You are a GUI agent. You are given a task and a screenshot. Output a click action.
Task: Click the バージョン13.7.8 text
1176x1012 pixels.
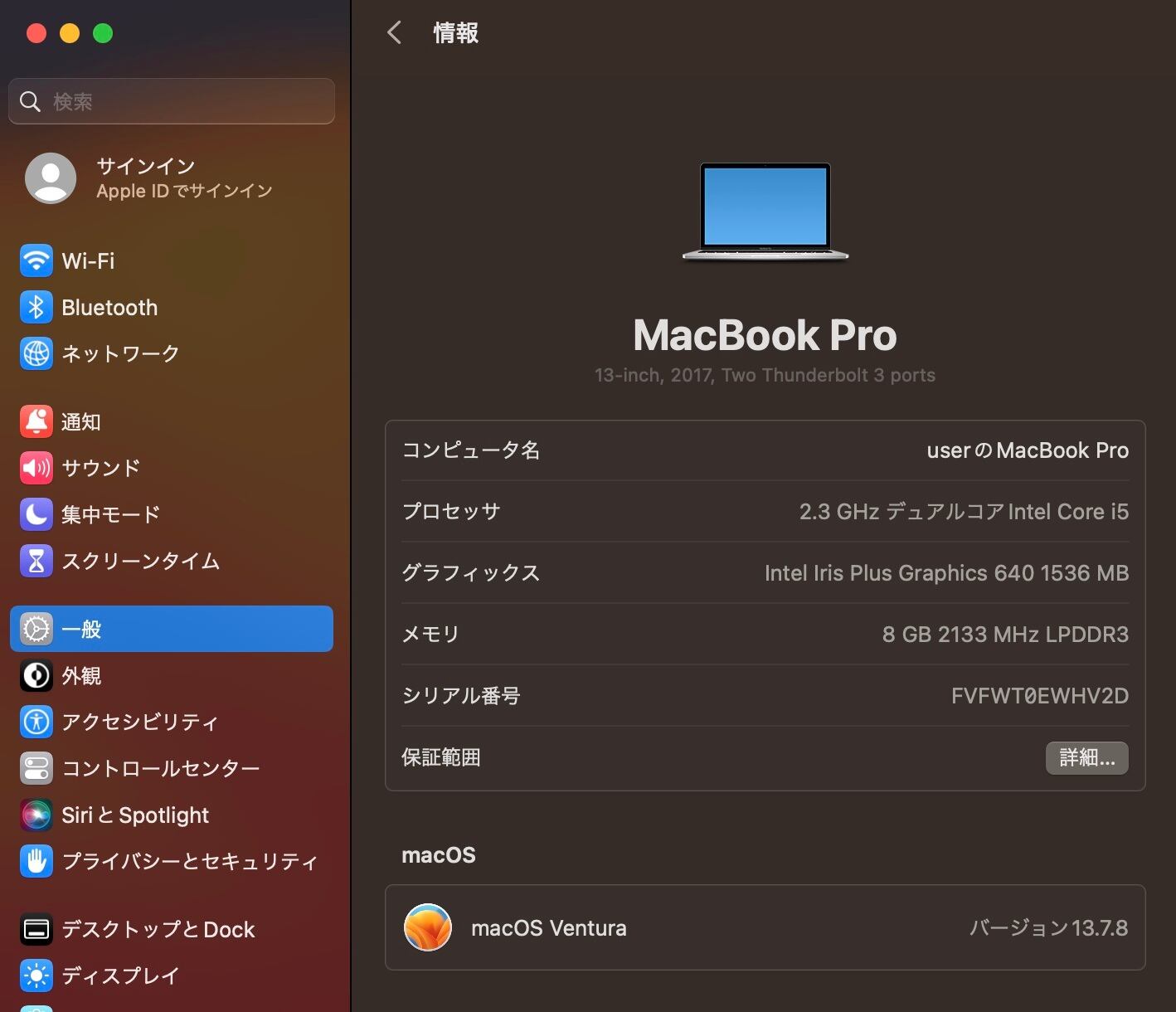tap(1049, 927)
